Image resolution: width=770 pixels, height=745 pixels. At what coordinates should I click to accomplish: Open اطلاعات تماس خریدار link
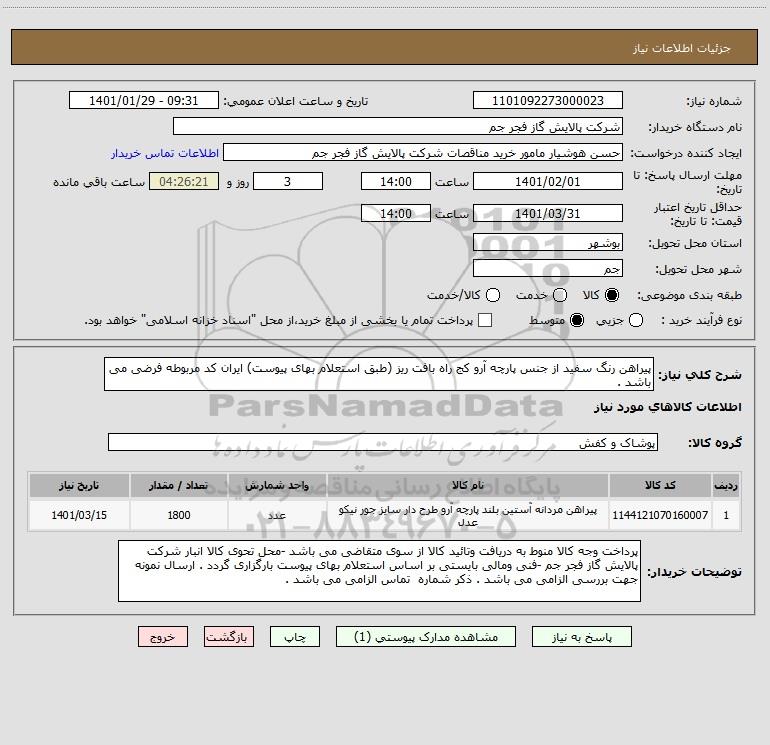pyautogui.click(x=165, y=153)
